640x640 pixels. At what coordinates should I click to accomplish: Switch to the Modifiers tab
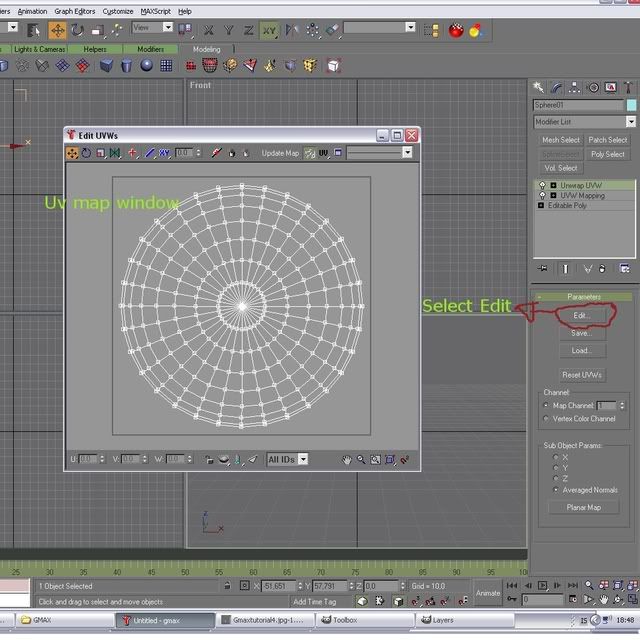coord(151,49)
